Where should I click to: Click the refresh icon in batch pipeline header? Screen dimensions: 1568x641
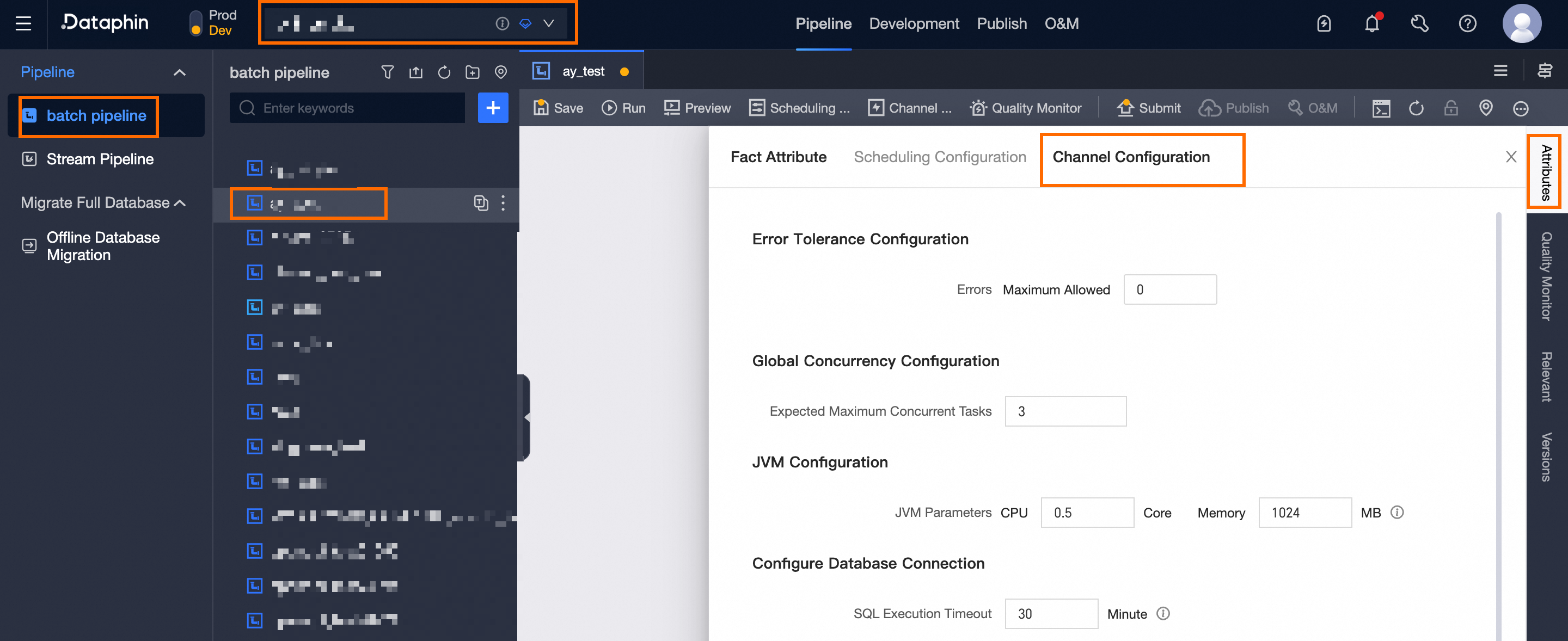tap(444, 72)
